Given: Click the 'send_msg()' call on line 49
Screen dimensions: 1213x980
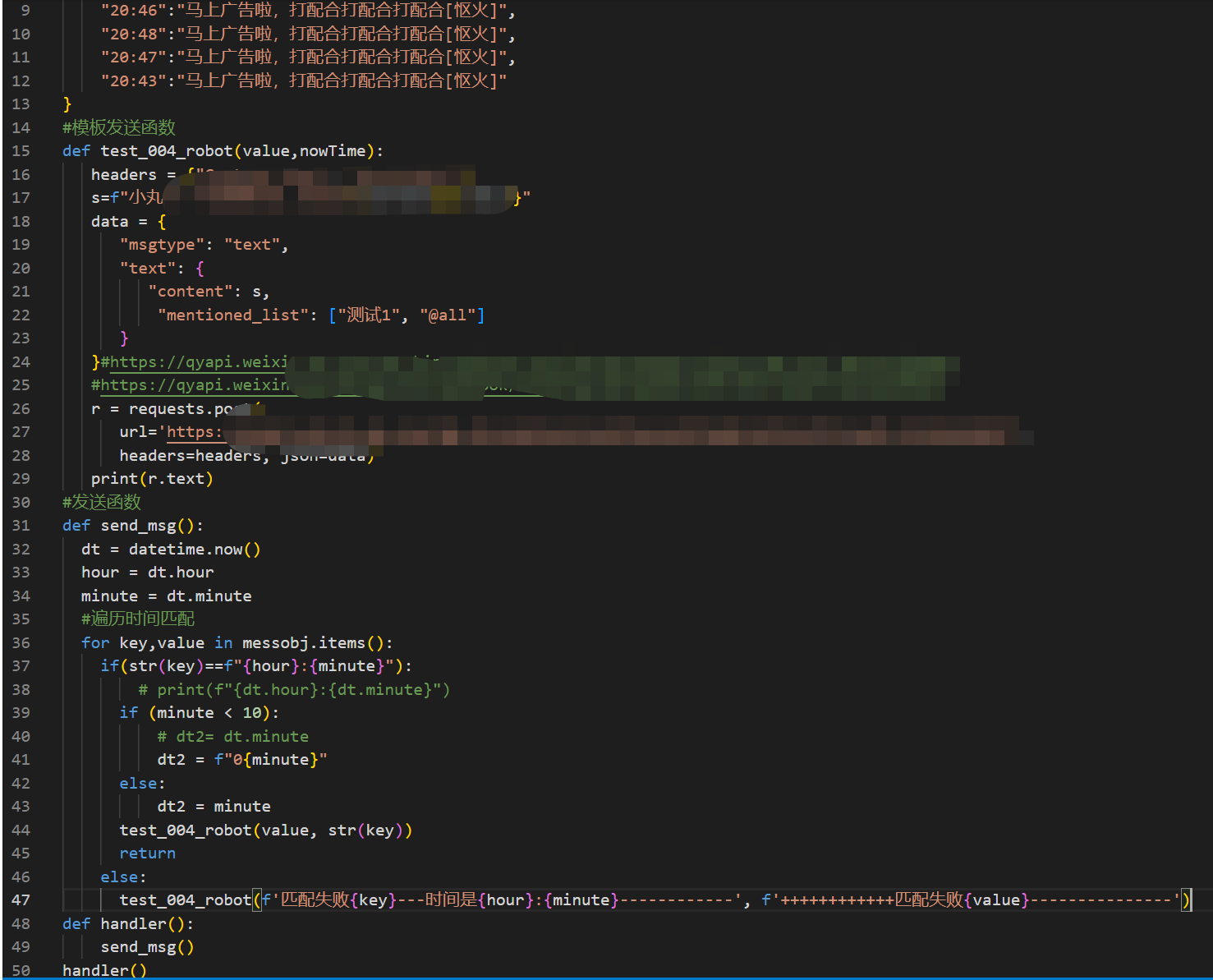Looking at the screenshot, I should tap(148, 947).
